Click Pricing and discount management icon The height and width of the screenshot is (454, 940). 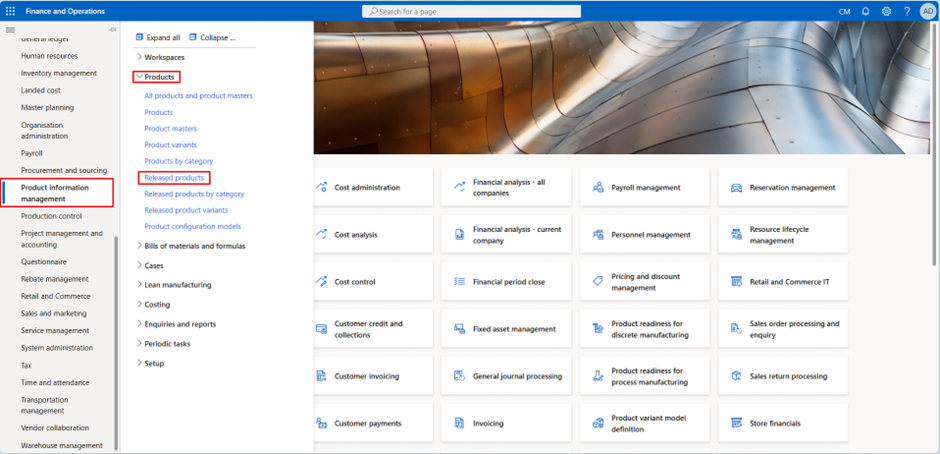(598, 281)
